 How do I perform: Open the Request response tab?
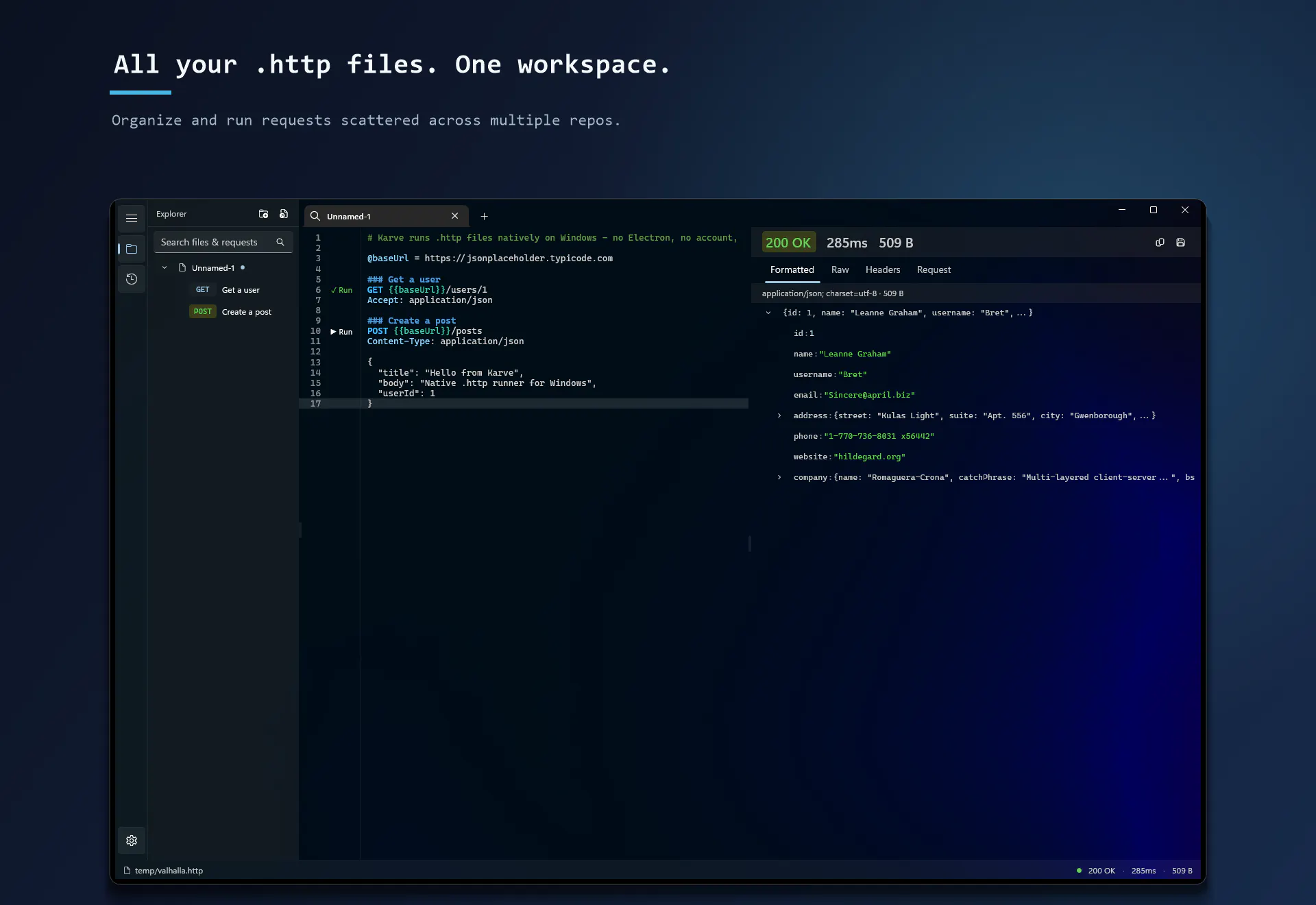point(934,270)
